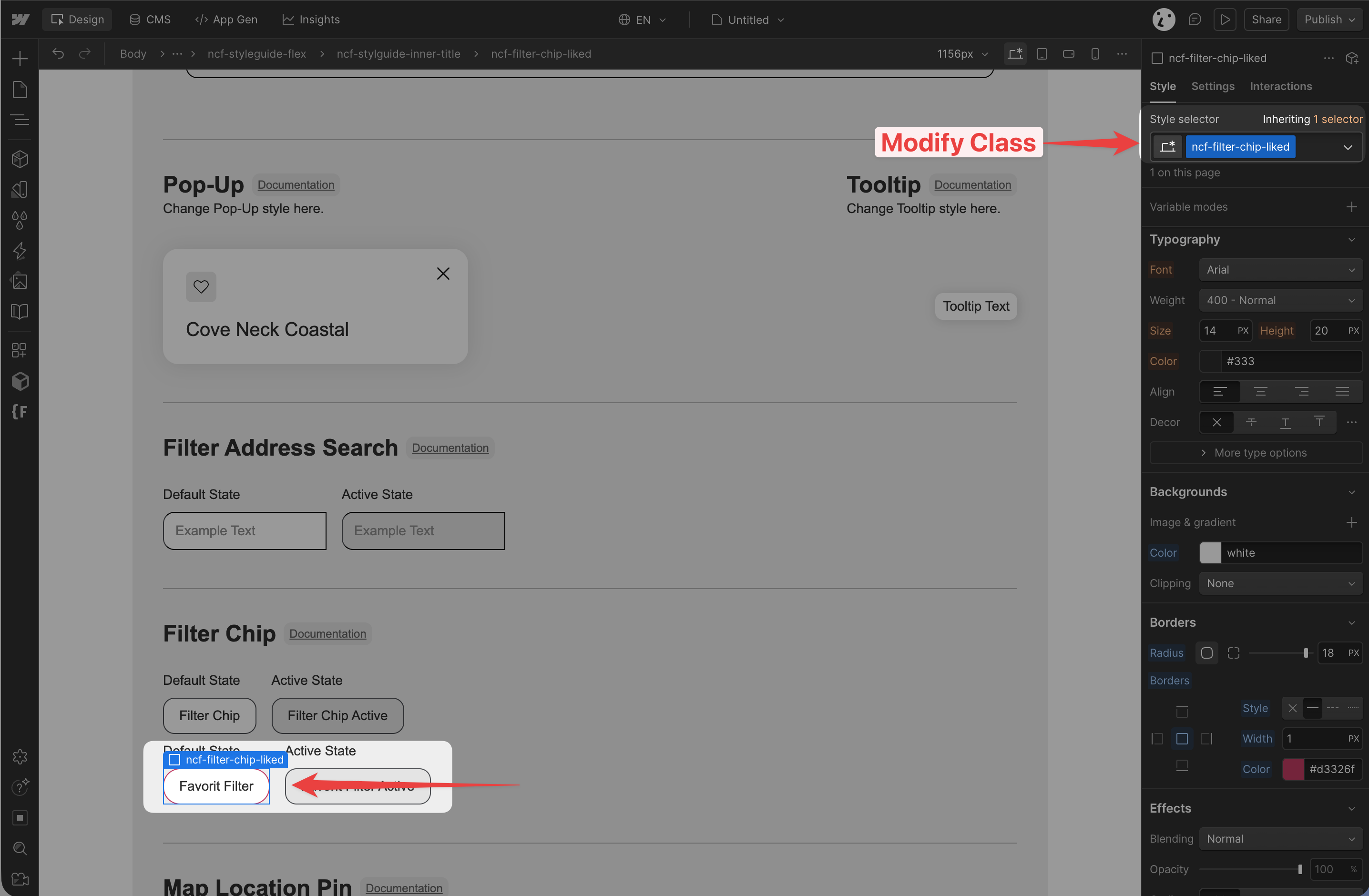Image resolution: width=1369 pixels, height=896 pixels.
Task: Click the Radius slider handle
Action: pyautogui.click(x=1306, y=653)
